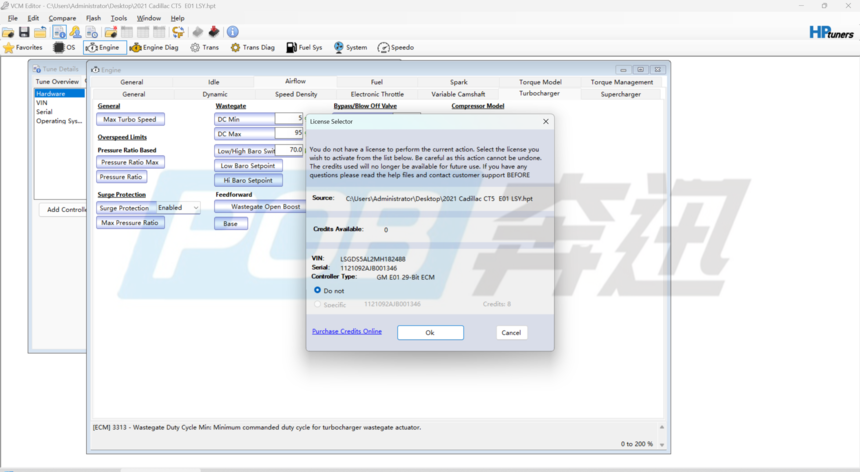Click the Max Turbo Speed button
860x472 pixels.
coord(130,120)
